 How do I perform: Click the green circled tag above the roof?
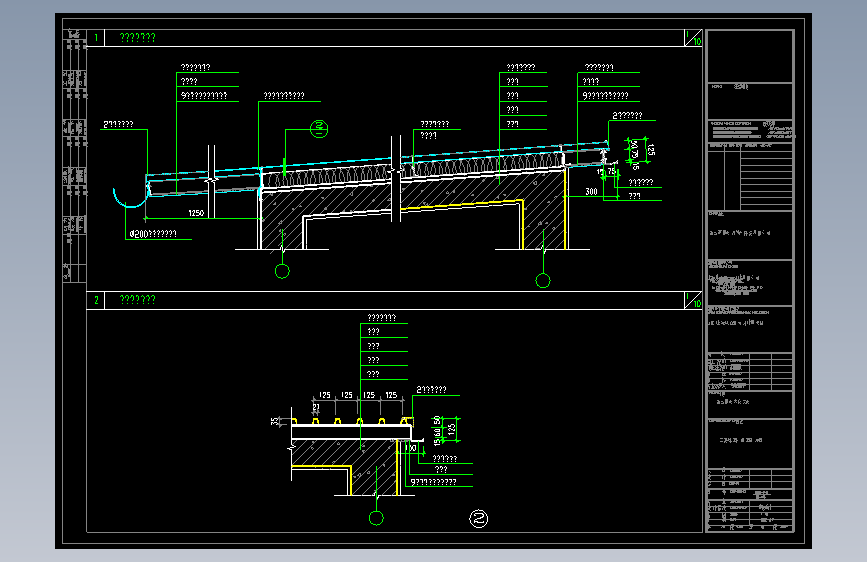click(x=319, y=129)
